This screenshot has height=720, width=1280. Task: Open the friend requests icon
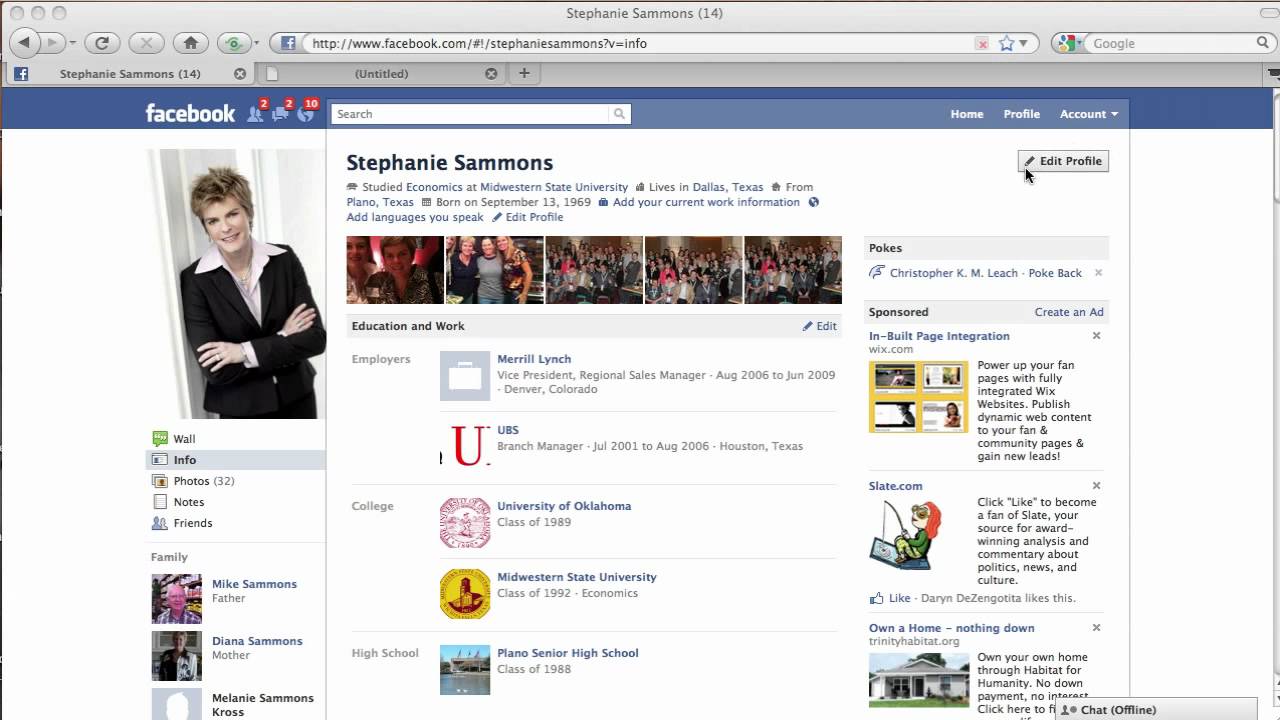tap(256, 114)
